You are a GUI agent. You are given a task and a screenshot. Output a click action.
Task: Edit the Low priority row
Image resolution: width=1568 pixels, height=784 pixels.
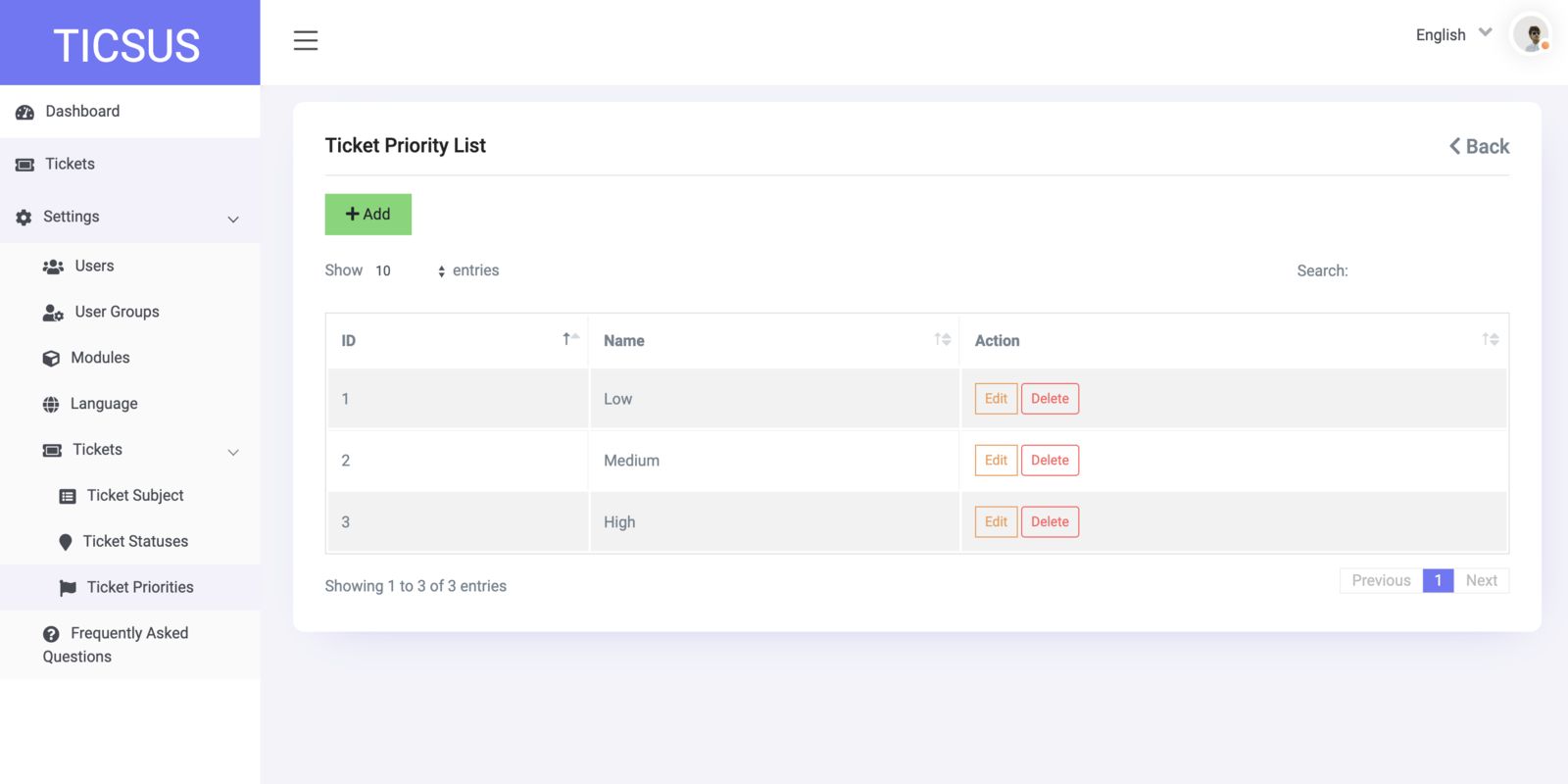[996, 399]
